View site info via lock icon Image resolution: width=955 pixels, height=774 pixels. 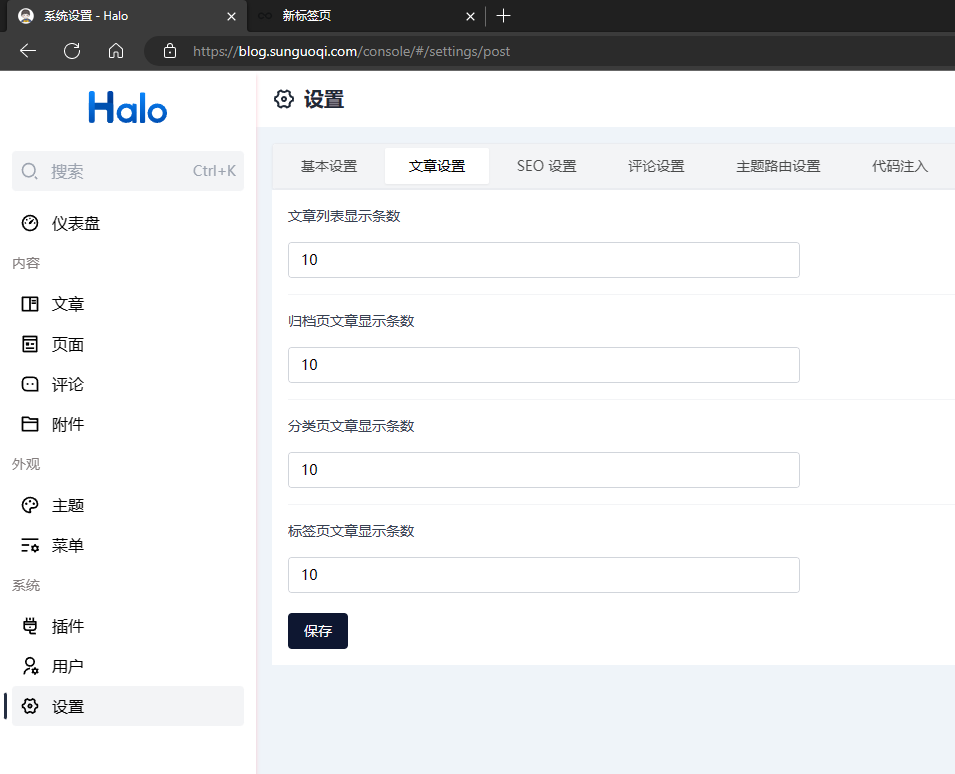point(170,51)
